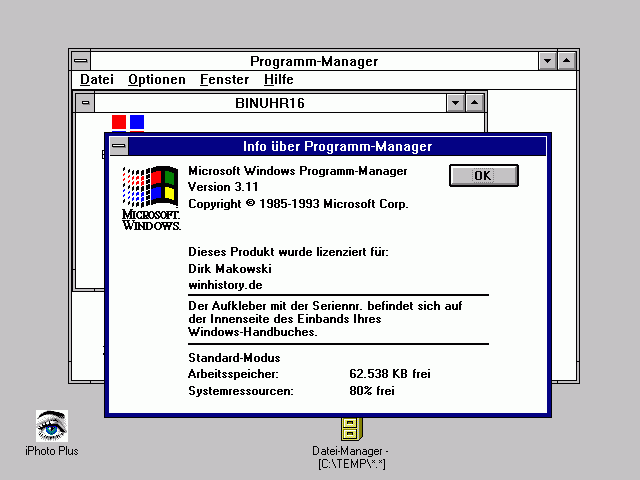Click the iPhoto Plus label text
640x480 pixels.
click(x=52, y=451)
